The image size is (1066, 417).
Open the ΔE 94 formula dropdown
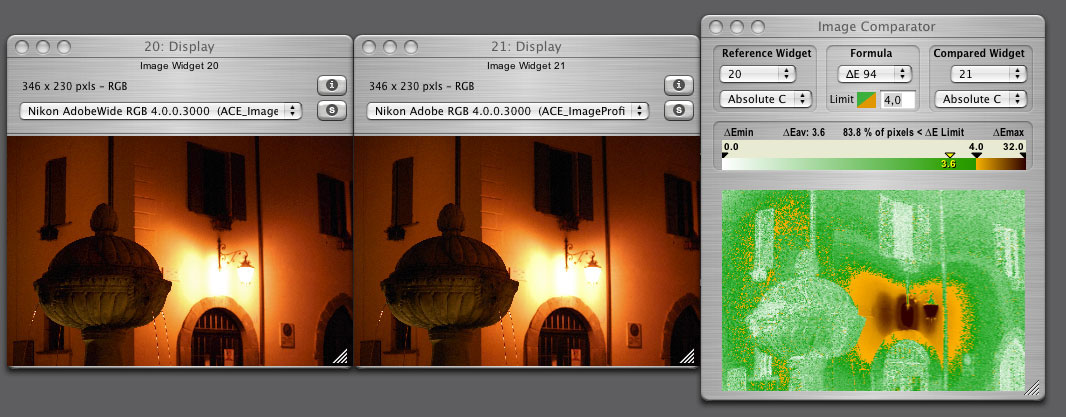tap(874, 73)
